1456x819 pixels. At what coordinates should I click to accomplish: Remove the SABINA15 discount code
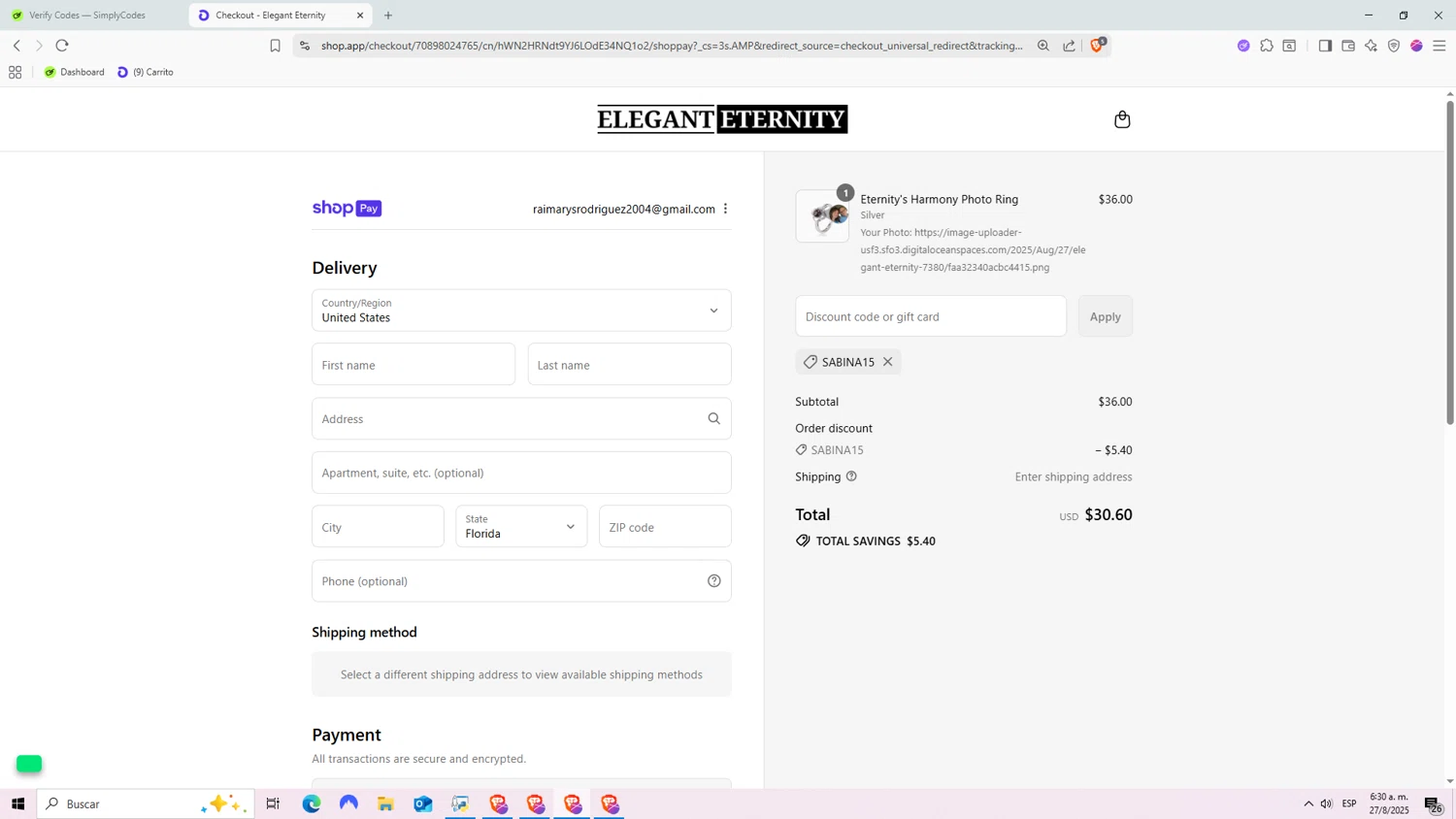(887, 362)
